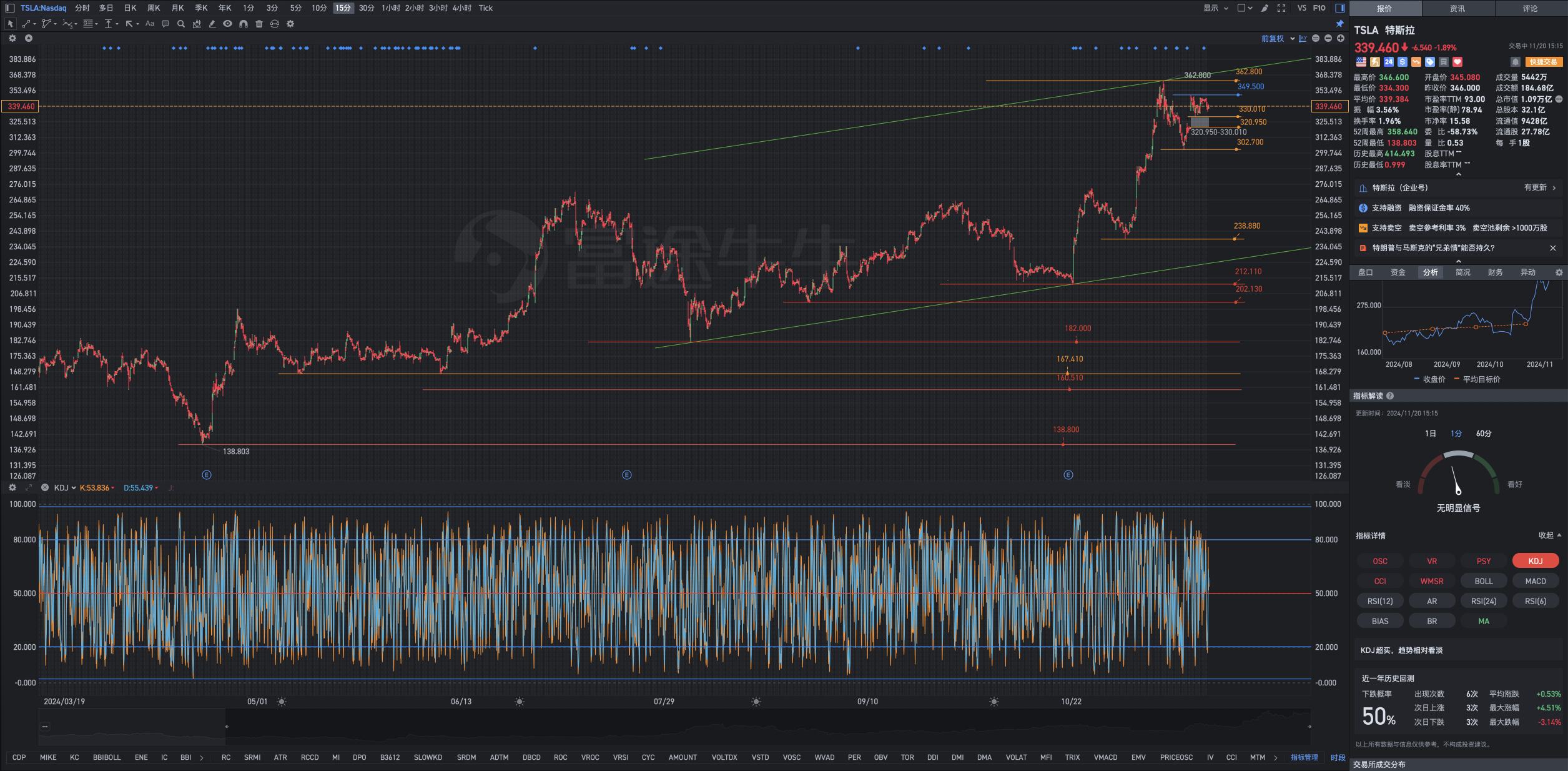Viewport: 1568px width, 771px height.
Task: Pin the drawing toolbar
Action: click(x=1339, y=24)
